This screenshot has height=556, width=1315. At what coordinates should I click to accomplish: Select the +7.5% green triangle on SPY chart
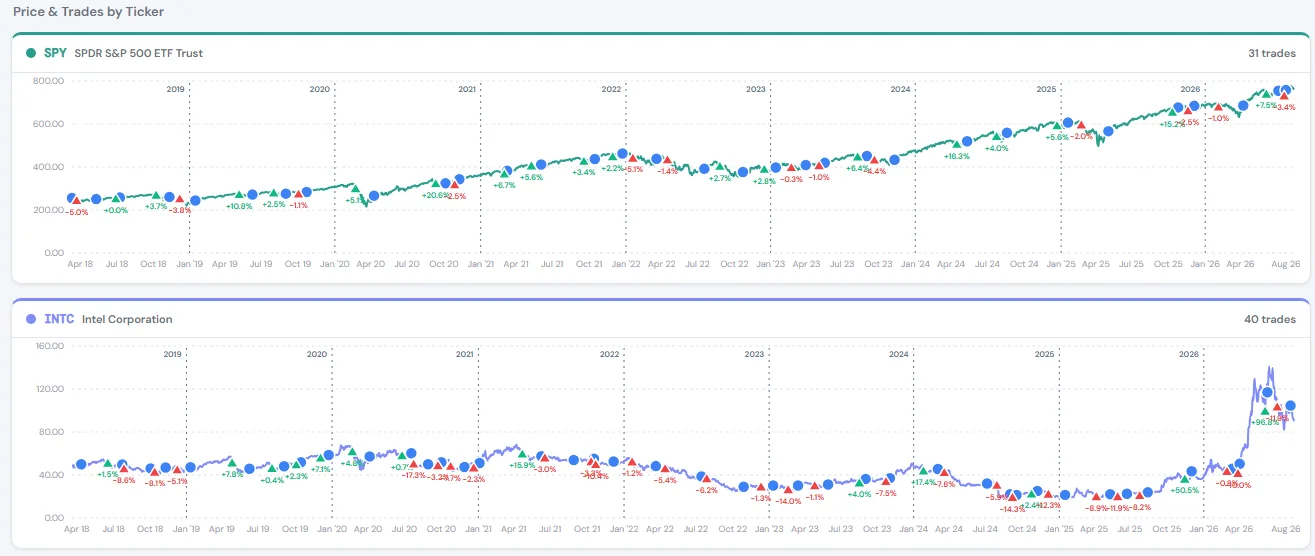1266,94
